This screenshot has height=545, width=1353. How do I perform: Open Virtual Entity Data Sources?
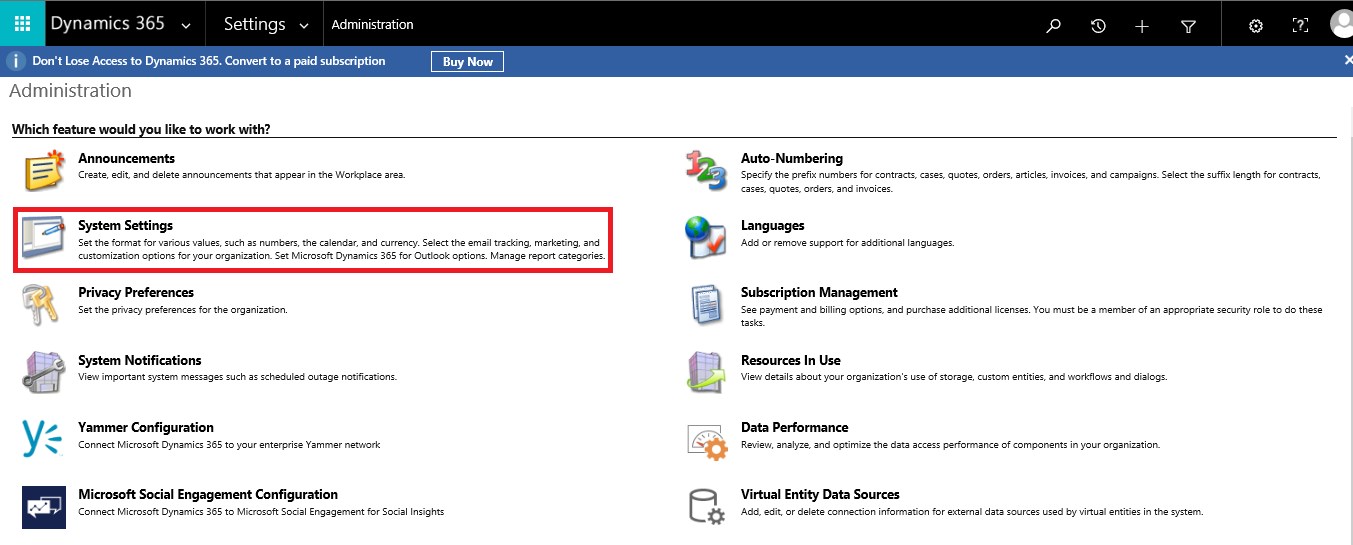820,494
